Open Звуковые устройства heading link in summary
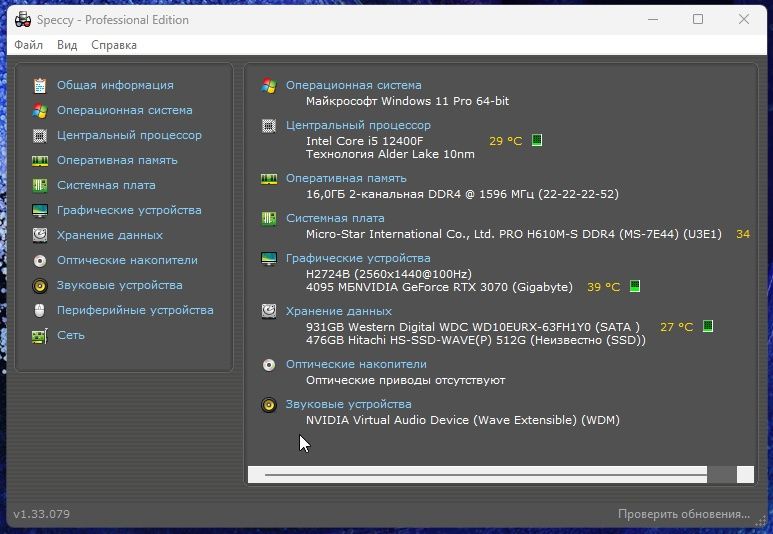The width and height of the screenshot is (773, 534). coord(349,404)
